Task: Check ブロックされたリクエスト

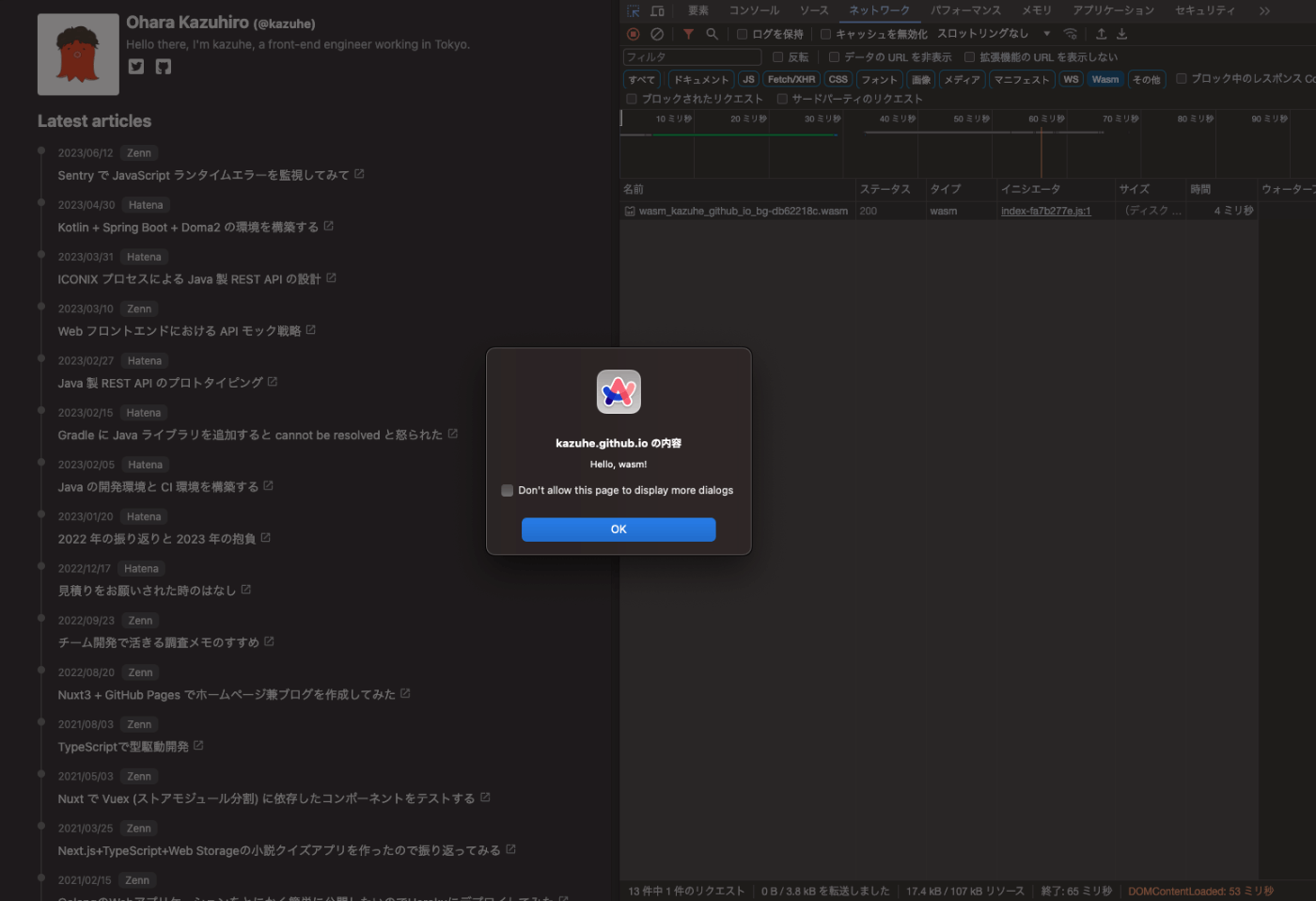Action: tap(632, 99)
